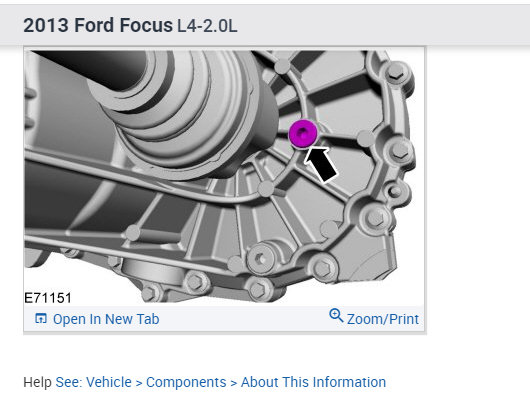This screenshot has width=530, height=409.
Task: Click the L4-2.0L engine label
Action: tap(207, 26)
